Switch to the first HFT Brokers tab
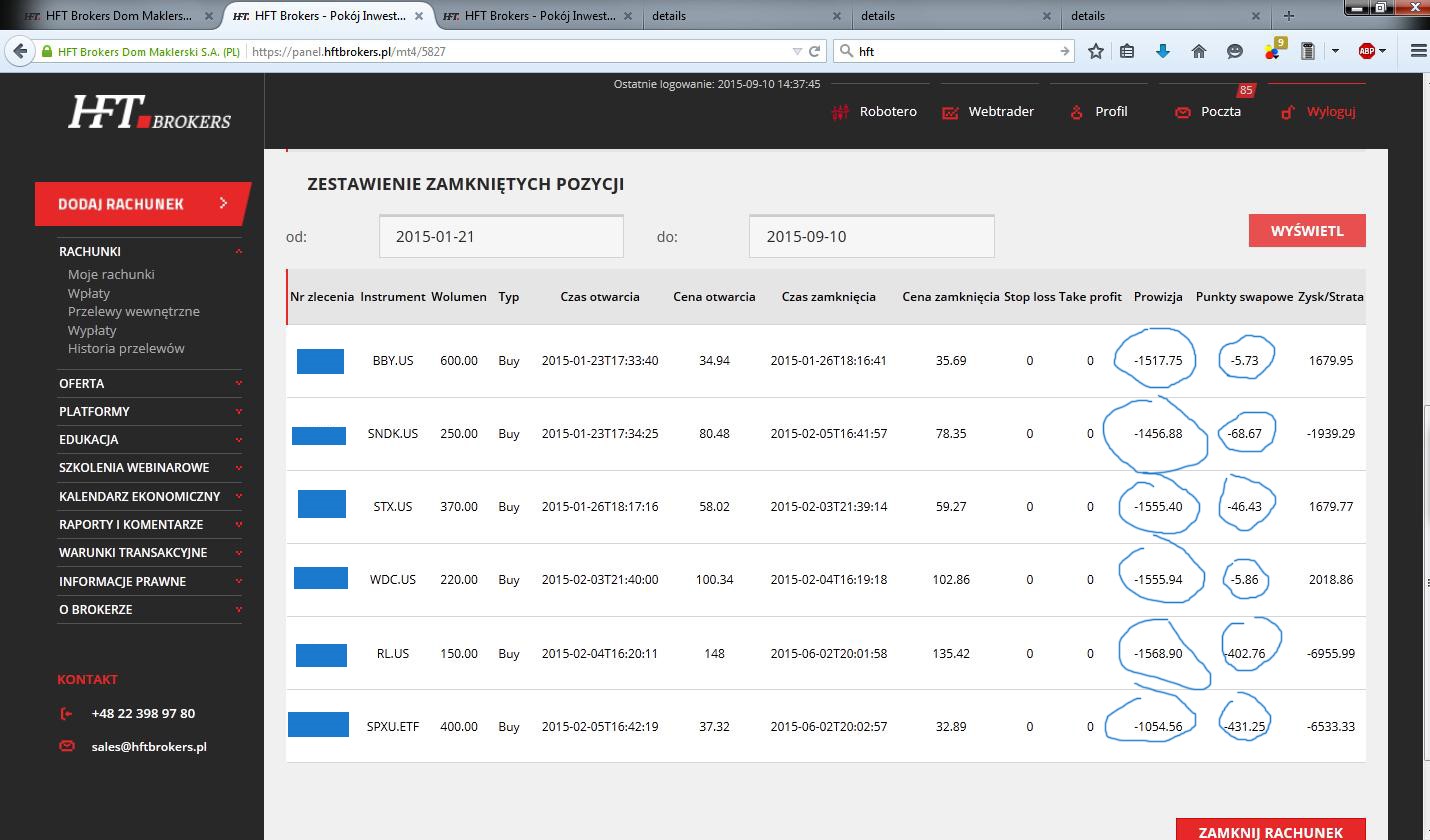Screen dimensions: 1430x840 (110, 16)
